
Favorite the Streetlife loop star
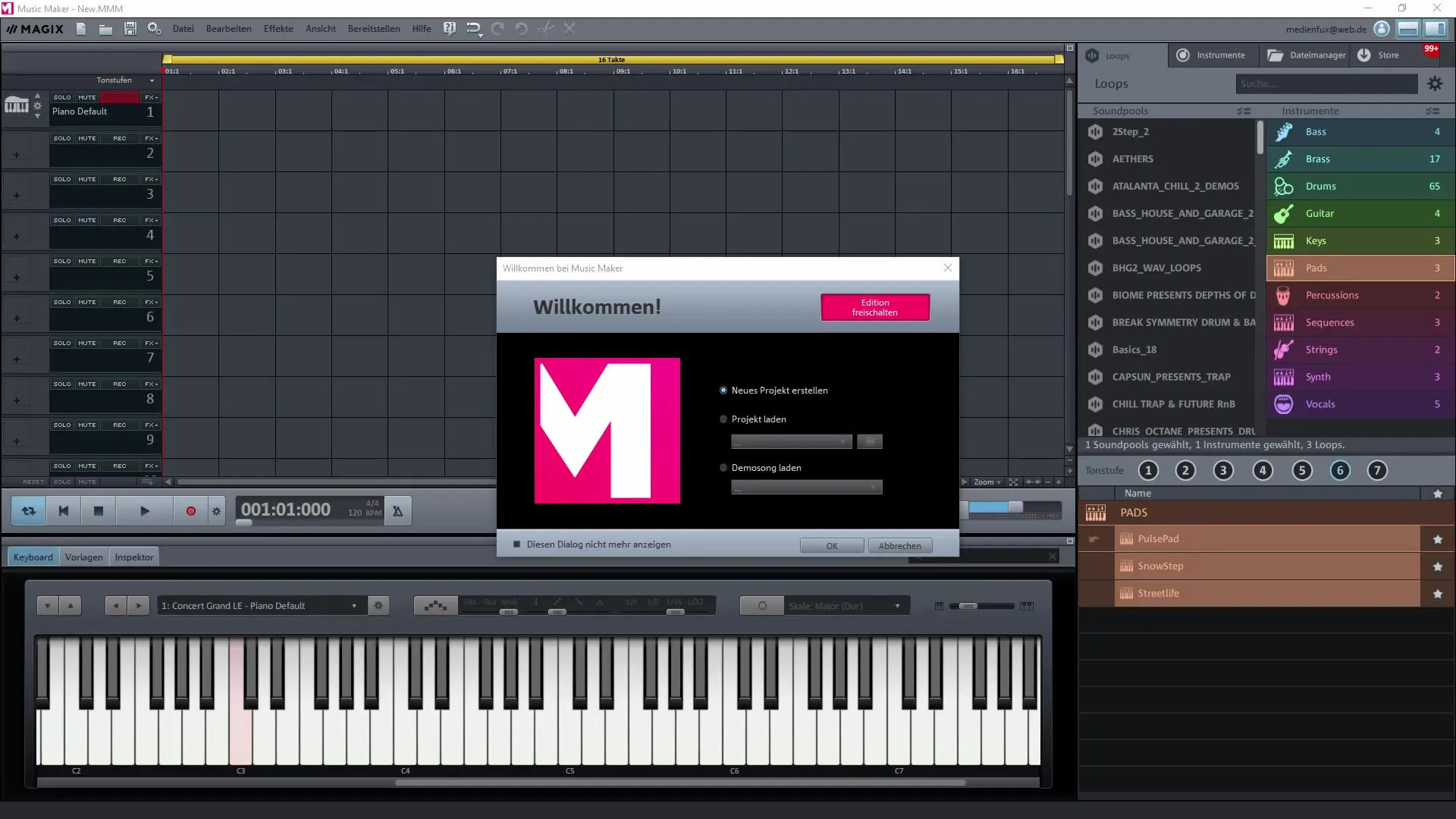tap(1437, 594)
